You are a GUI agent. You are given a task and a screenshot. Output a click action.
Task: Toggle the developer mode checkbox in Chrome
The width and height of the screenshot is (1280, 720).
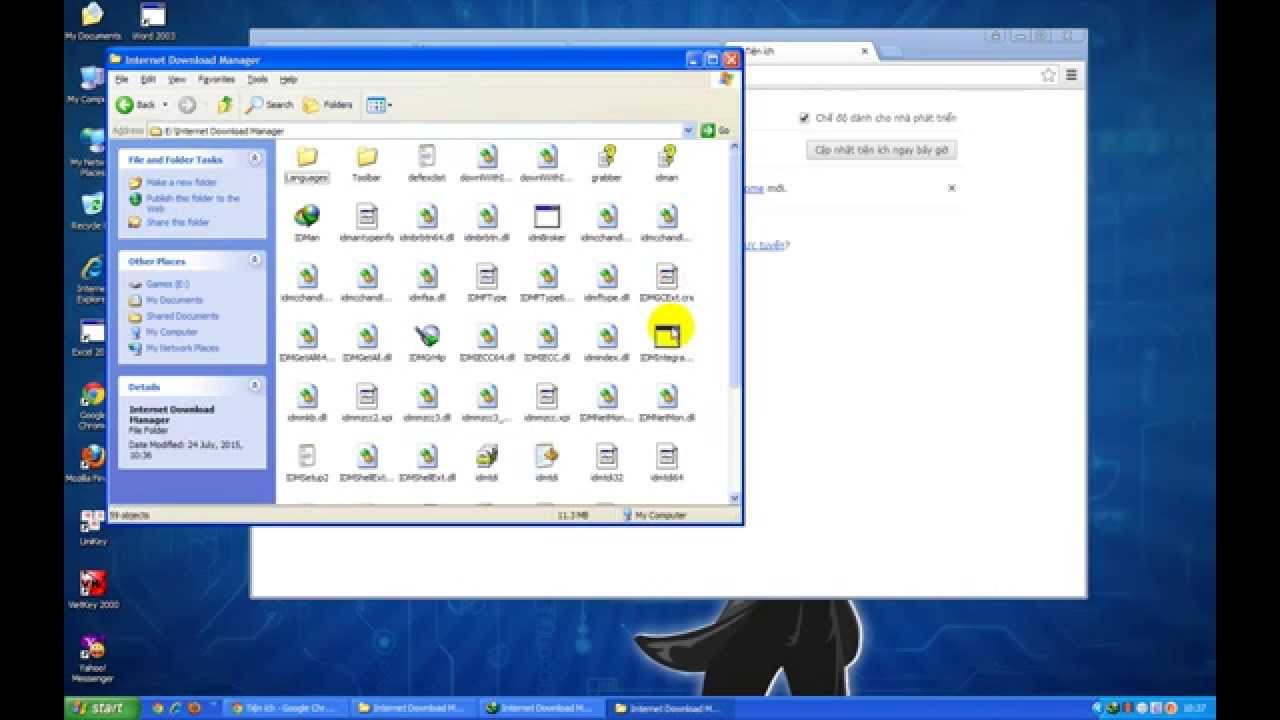click(804, 118)
